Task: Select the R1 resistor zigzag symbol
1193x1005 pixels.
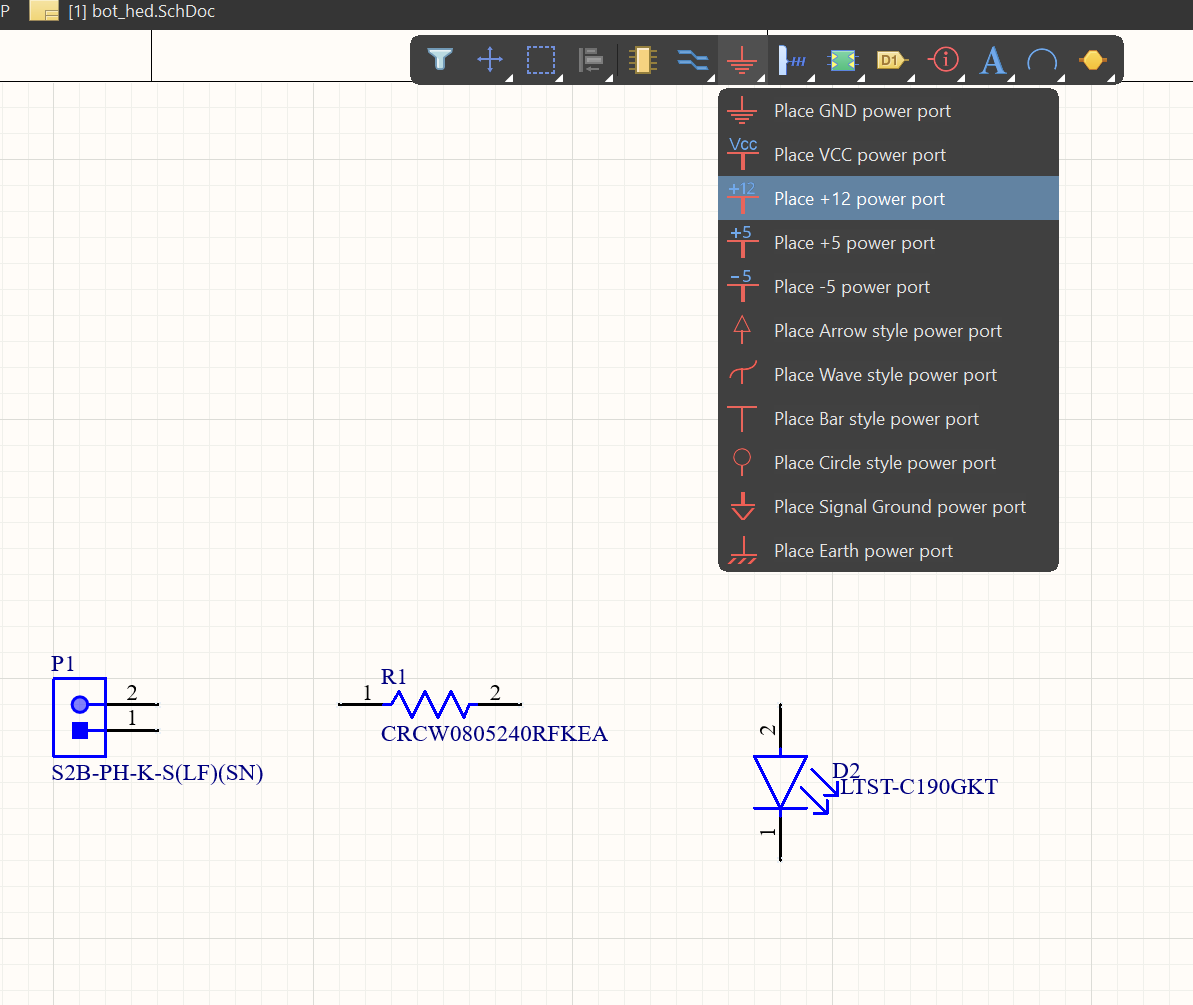Action: [x=430, y=704]
